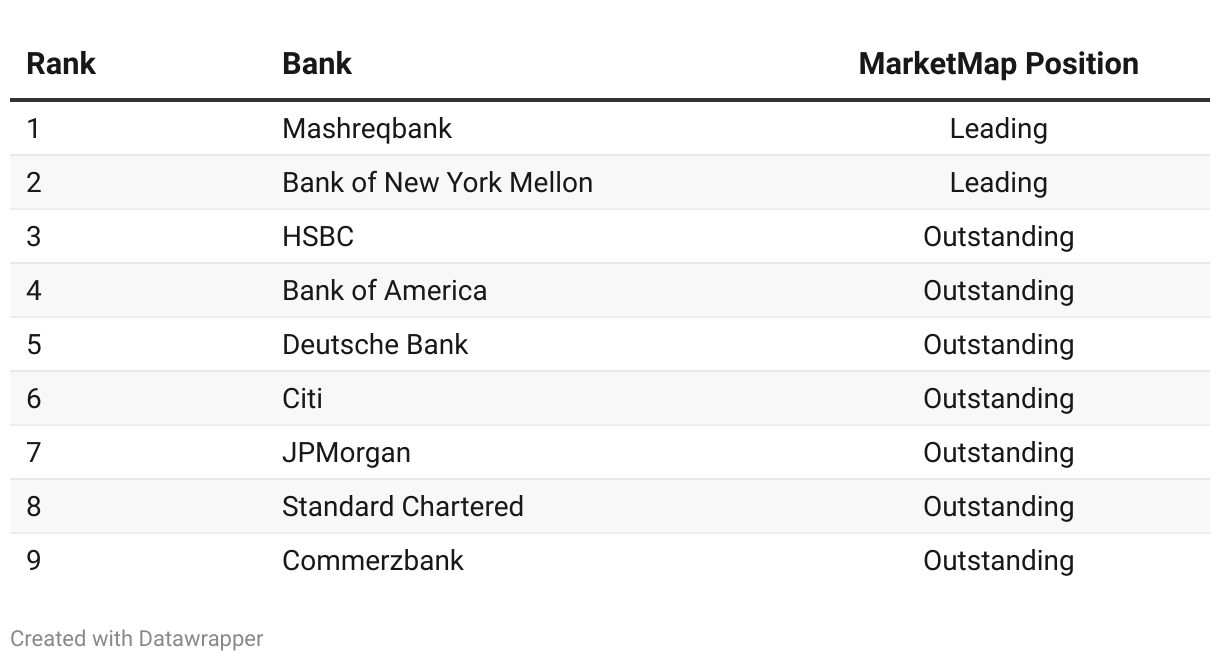1220x662 pixels.
Task: Select the Mashreqbank cell
Action: (367, 129)
